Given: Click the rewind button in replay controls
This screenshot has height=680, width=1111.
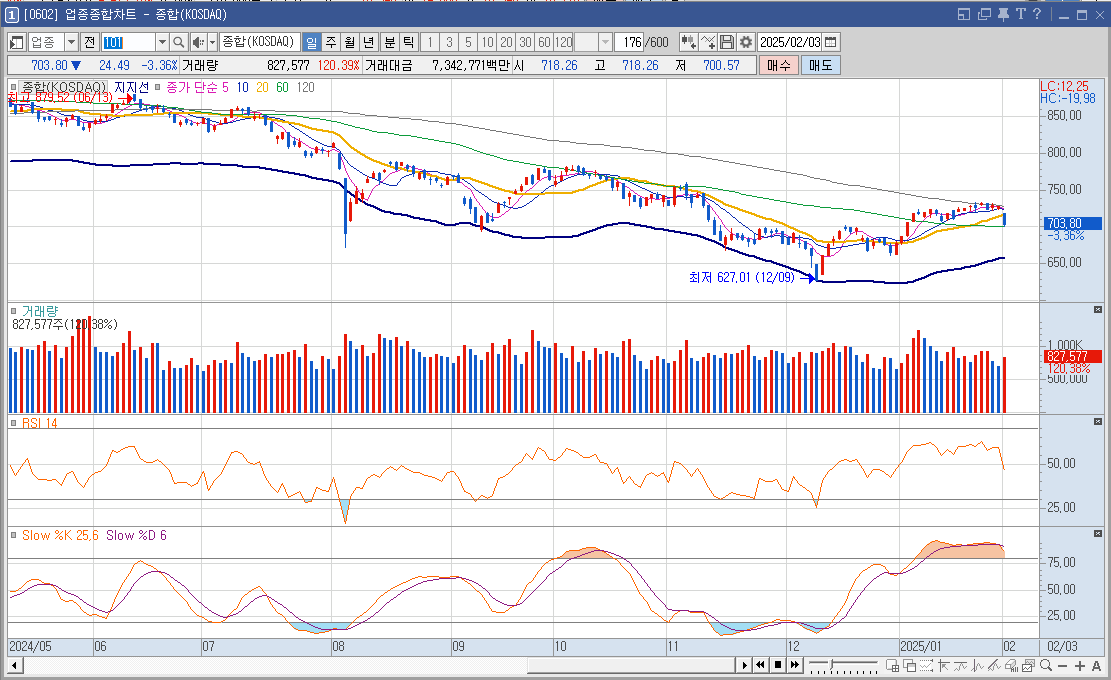Looking at the screenshot, I should tap(760, 665).
